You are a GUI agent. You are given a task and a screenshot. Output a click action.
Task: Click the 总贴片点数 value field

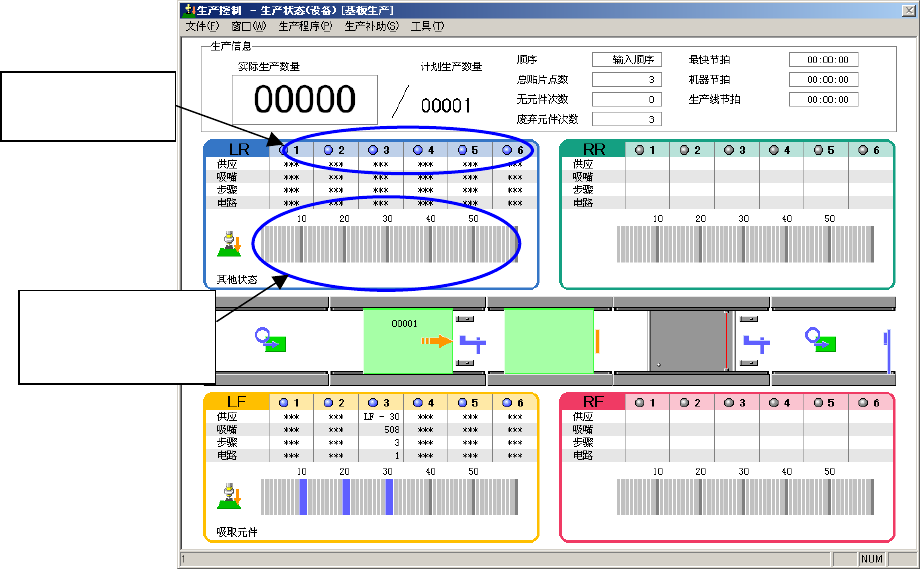click(x=627, y=79)
